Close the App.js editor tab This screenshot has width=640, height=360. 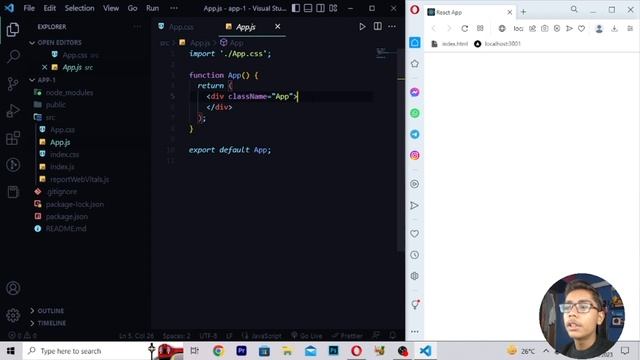coord(278,27)
